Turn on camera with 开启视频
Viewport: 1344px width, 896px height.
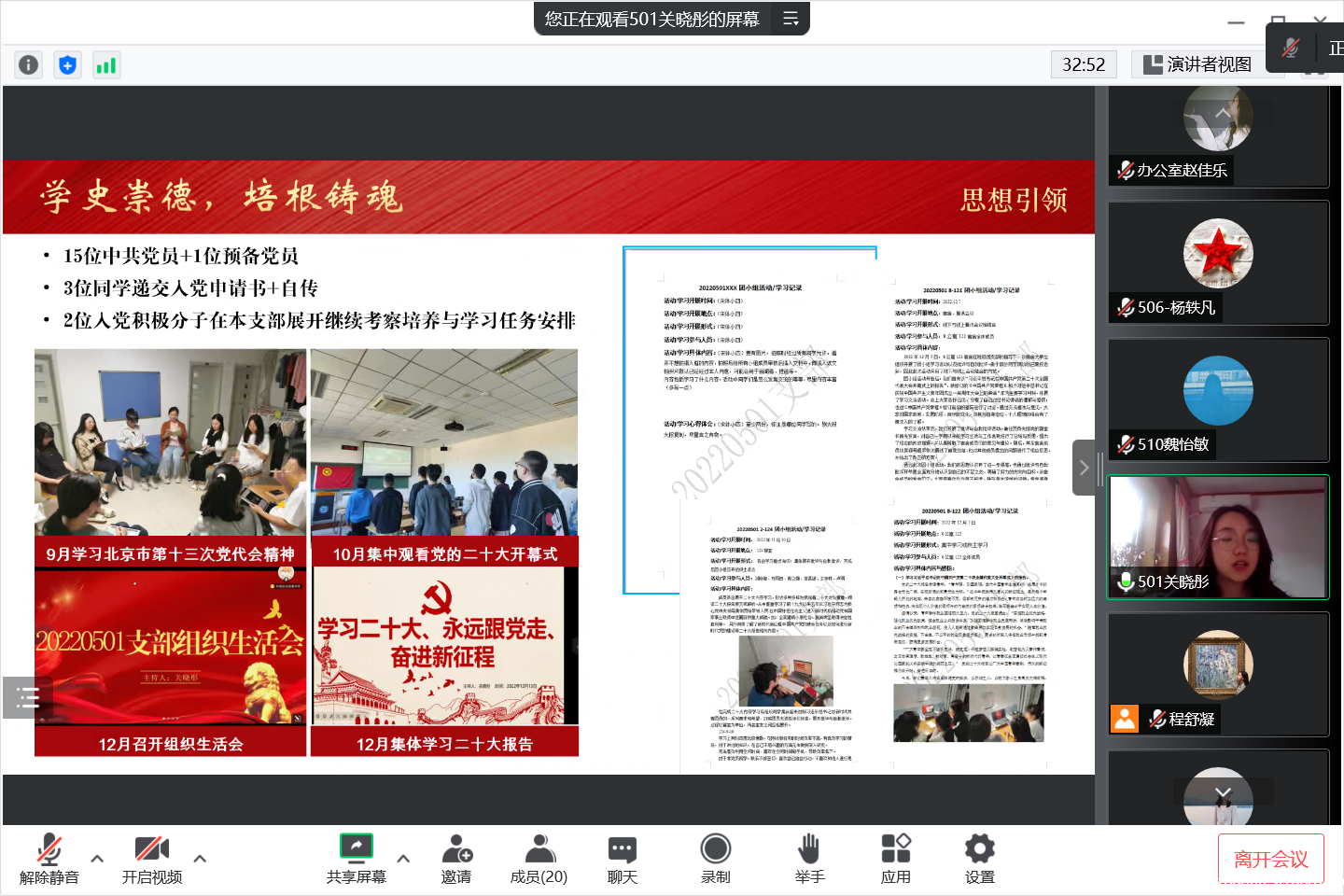(152, 859)
